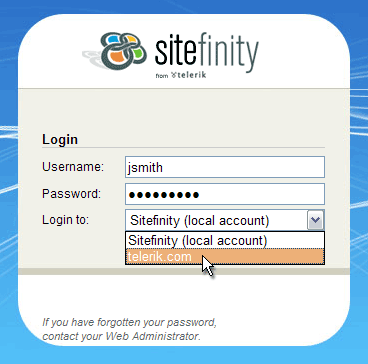
Task: Click the bold 'Login' section heading
Action: point(60,139)
